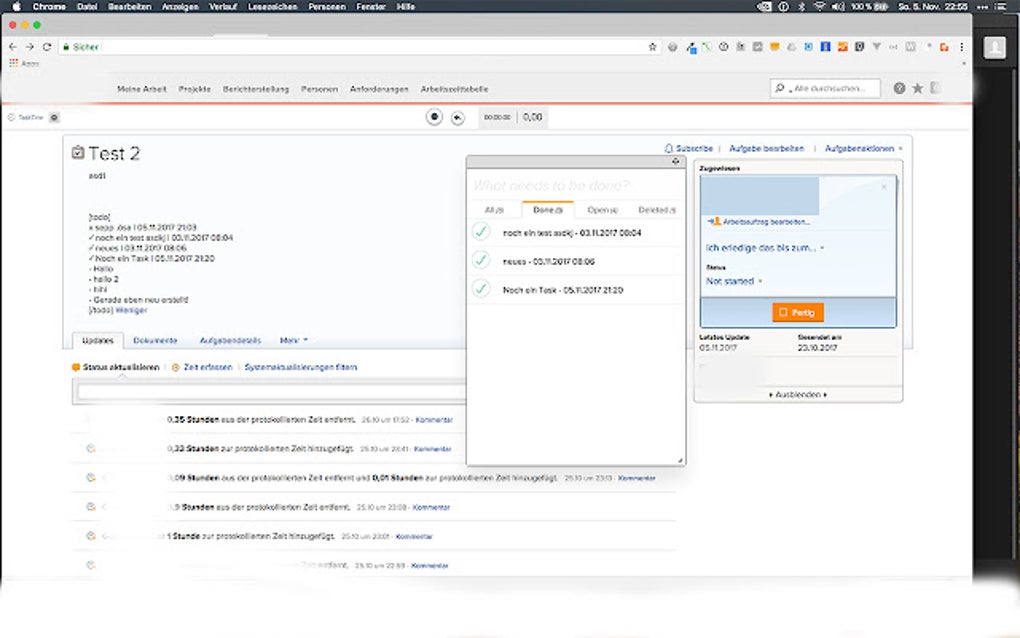Focus the 'What needs to be done?' field
This screenshot has height=638, width=1020.
575,185
